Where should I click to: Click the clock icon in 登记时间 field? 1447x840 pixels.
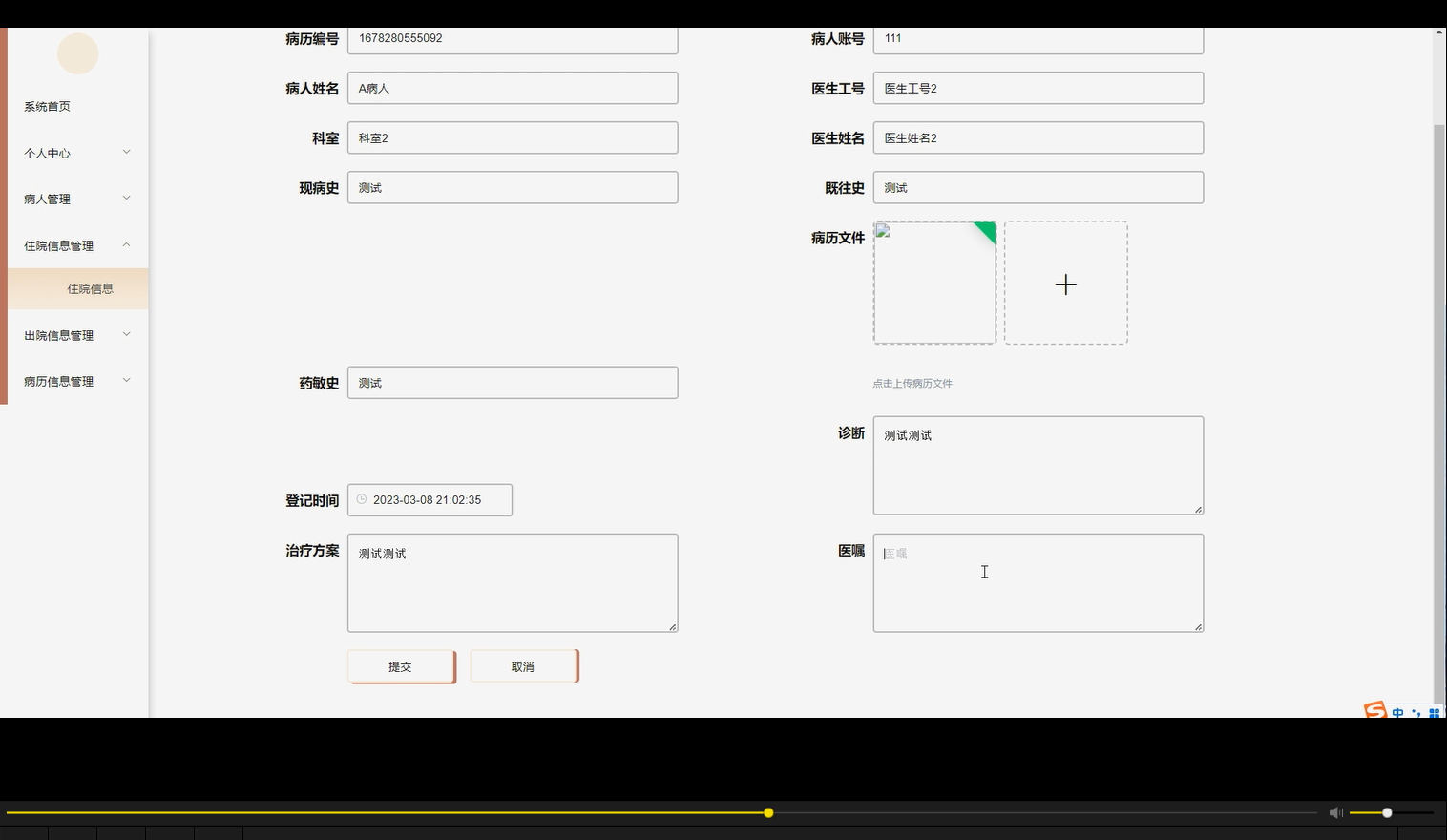[362, 499]
